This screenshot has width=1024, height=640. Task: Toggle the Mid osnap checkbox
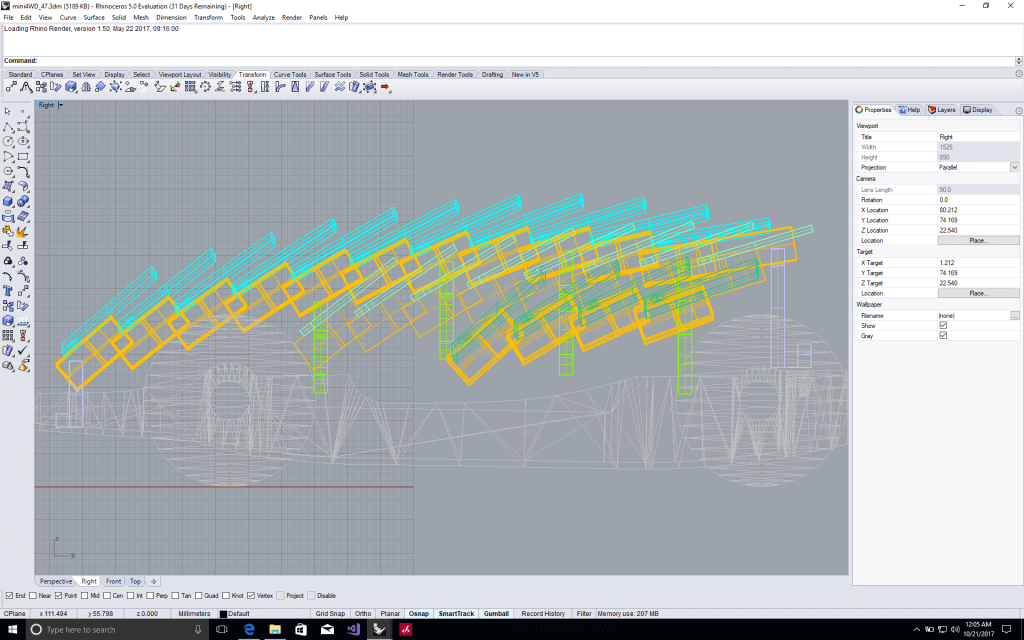[84, 595]
